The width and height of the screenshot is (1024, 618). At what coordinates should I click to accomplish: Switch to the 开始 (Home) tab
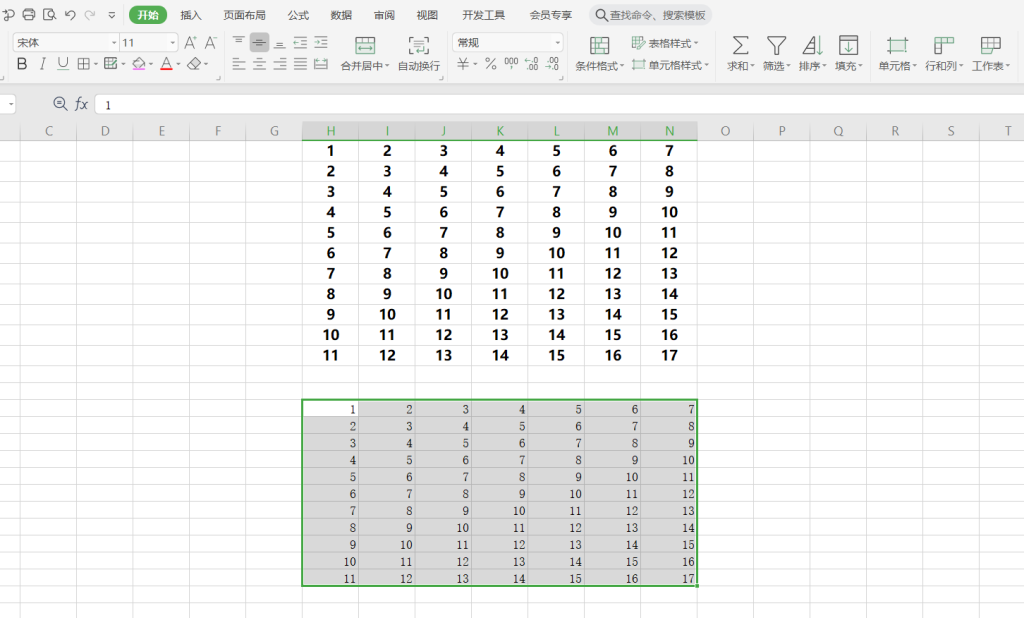pos(148,14)
